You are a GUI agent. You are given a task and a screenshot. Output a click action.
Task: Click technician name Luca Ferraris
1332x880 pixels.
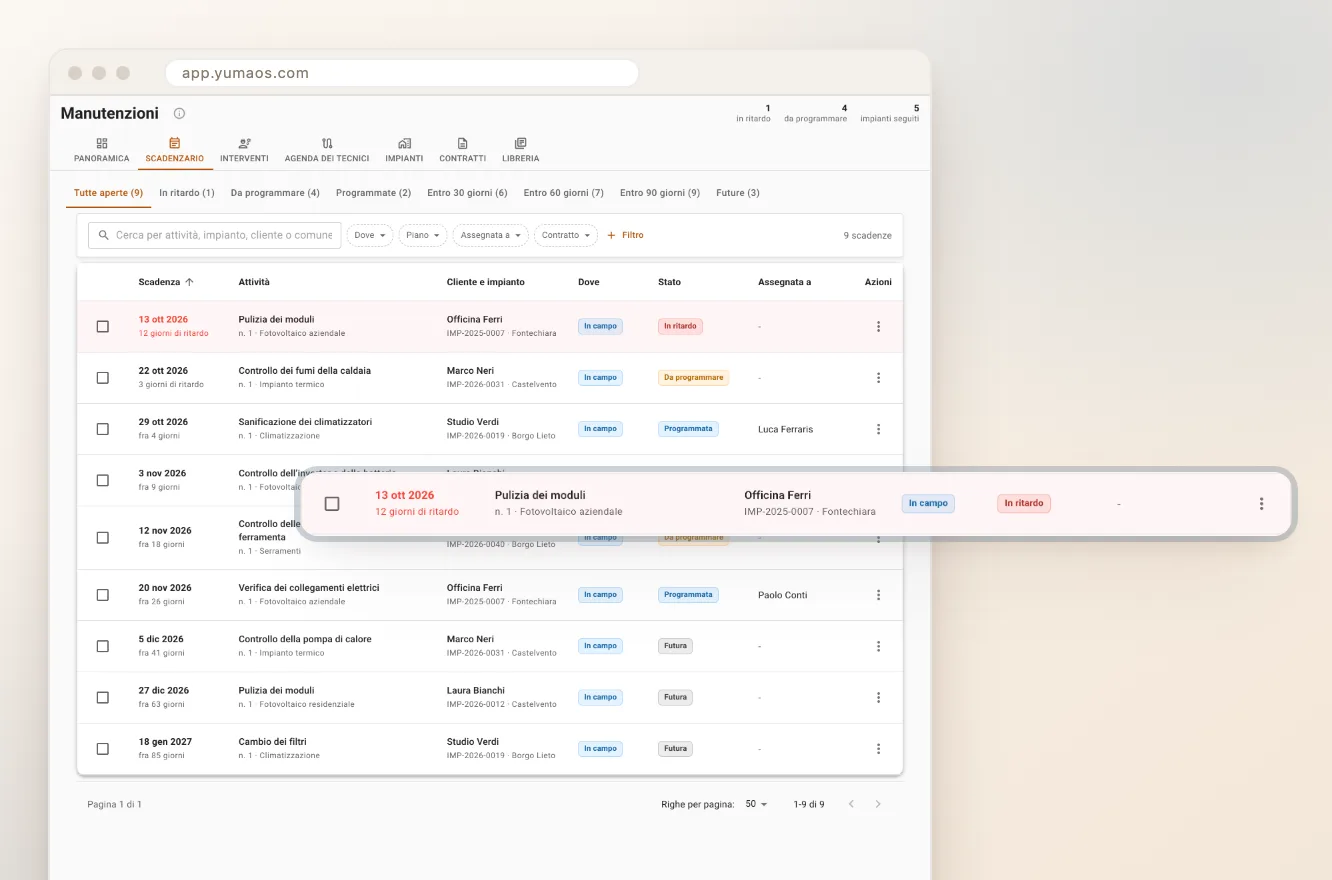pos(786,429)
